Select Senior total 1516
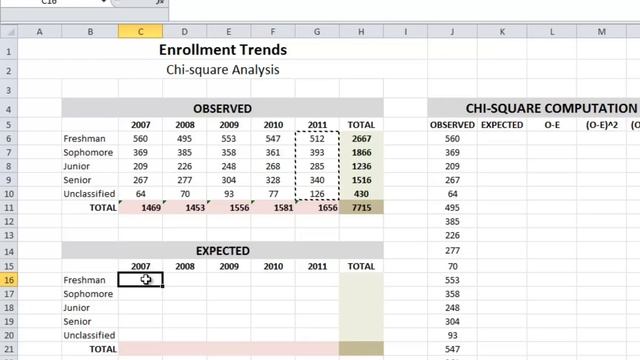 click(361, 180)
